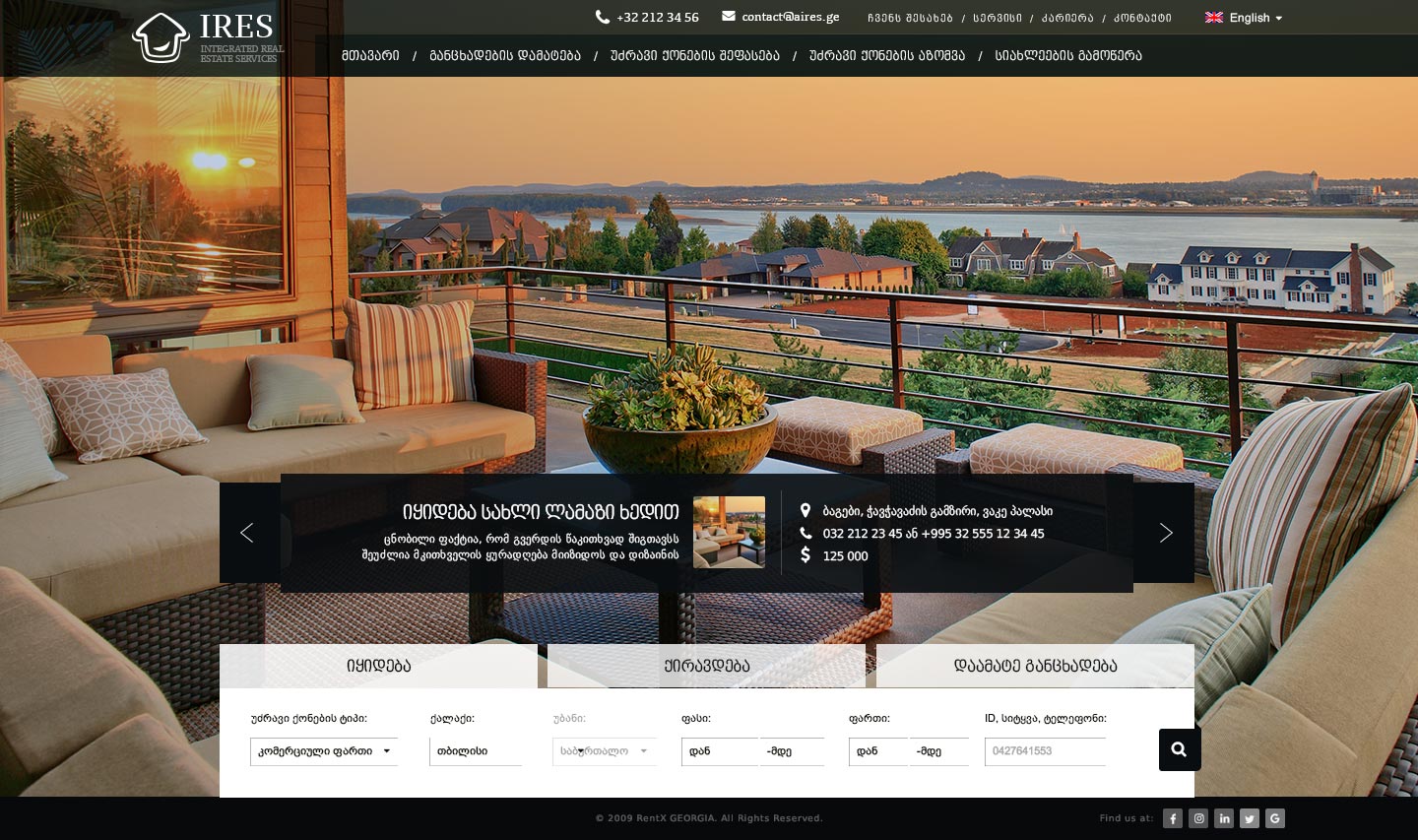The height and width of the screenshot is (840, 1418).
Task: Click the slide title იყიდება სახლი ლამაზი ხედით
Action: [x=541, y=512]
